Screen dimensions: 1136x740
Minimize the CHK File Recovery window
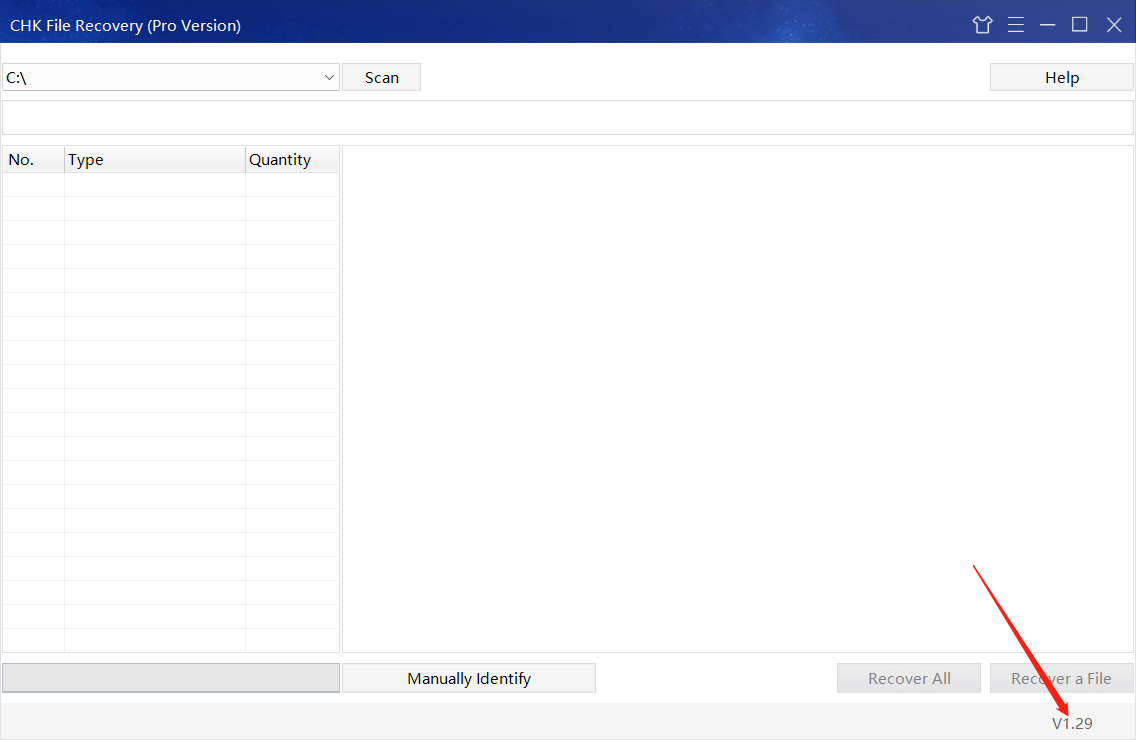click(x=1048, y=25)
